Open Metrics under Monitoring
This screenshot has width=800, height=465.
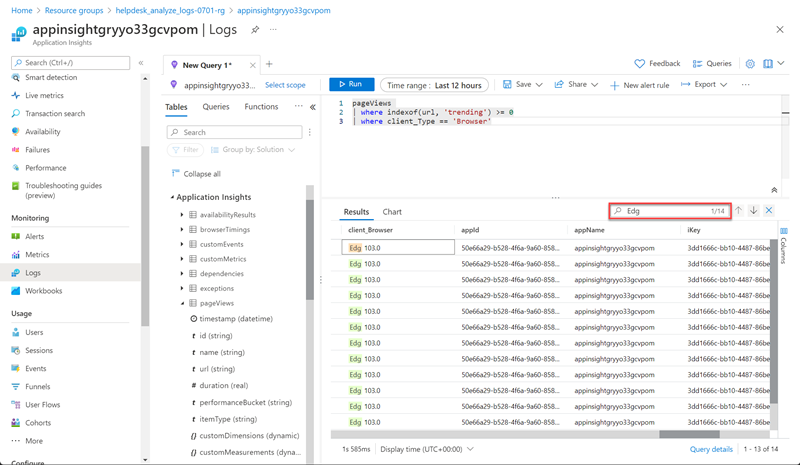click(x=37, y=254)
